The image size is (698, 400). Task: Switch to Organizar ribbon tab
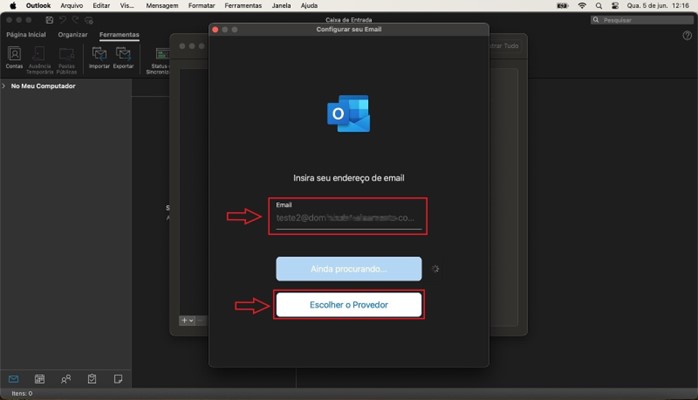(73, 35)
